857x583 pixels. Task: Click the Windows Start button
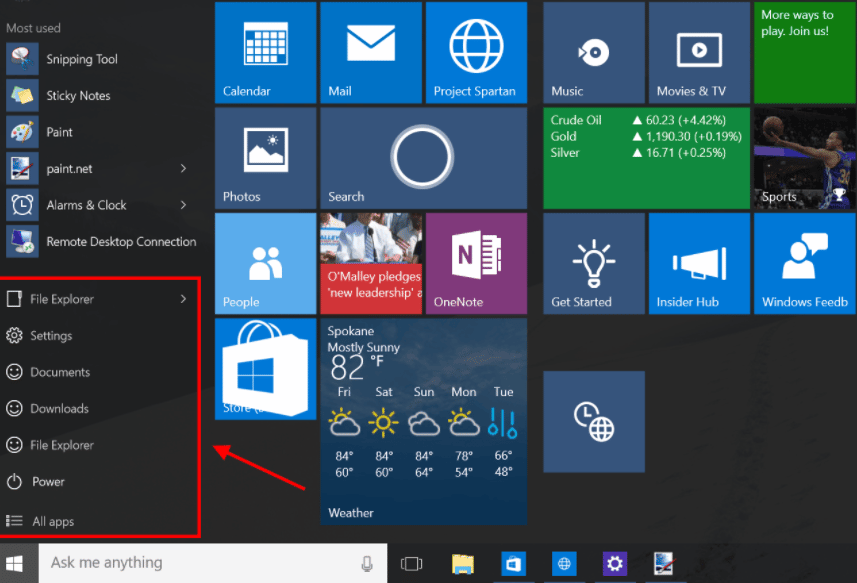[x=15, y=563]
